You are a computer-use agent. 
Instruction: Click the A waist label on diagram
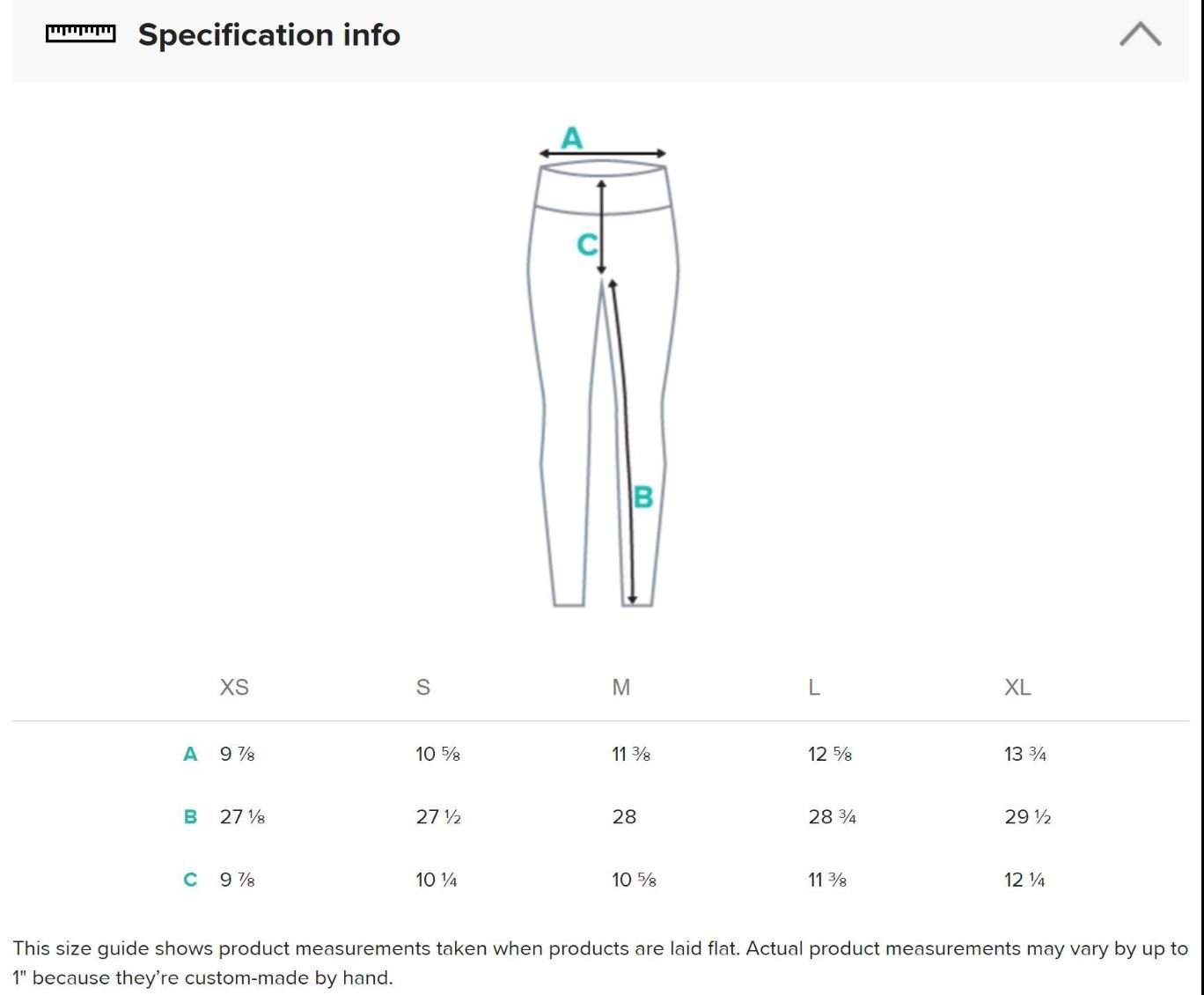click(x=572, y=138)
